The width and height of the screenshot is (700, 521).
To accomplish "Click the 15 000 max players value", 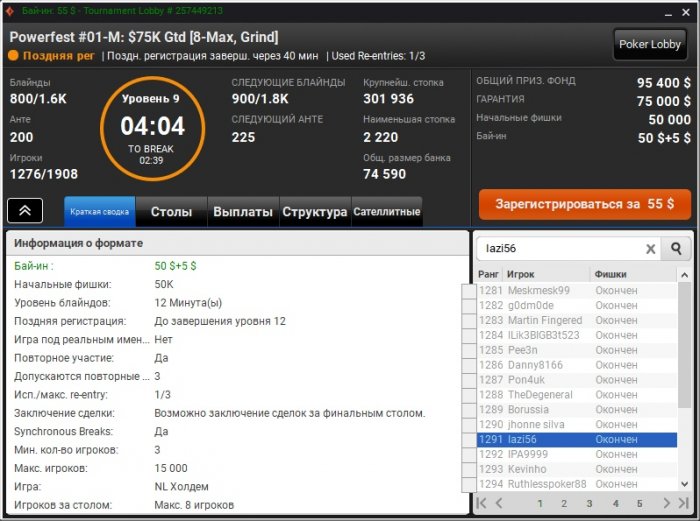I will coord(171,468).
